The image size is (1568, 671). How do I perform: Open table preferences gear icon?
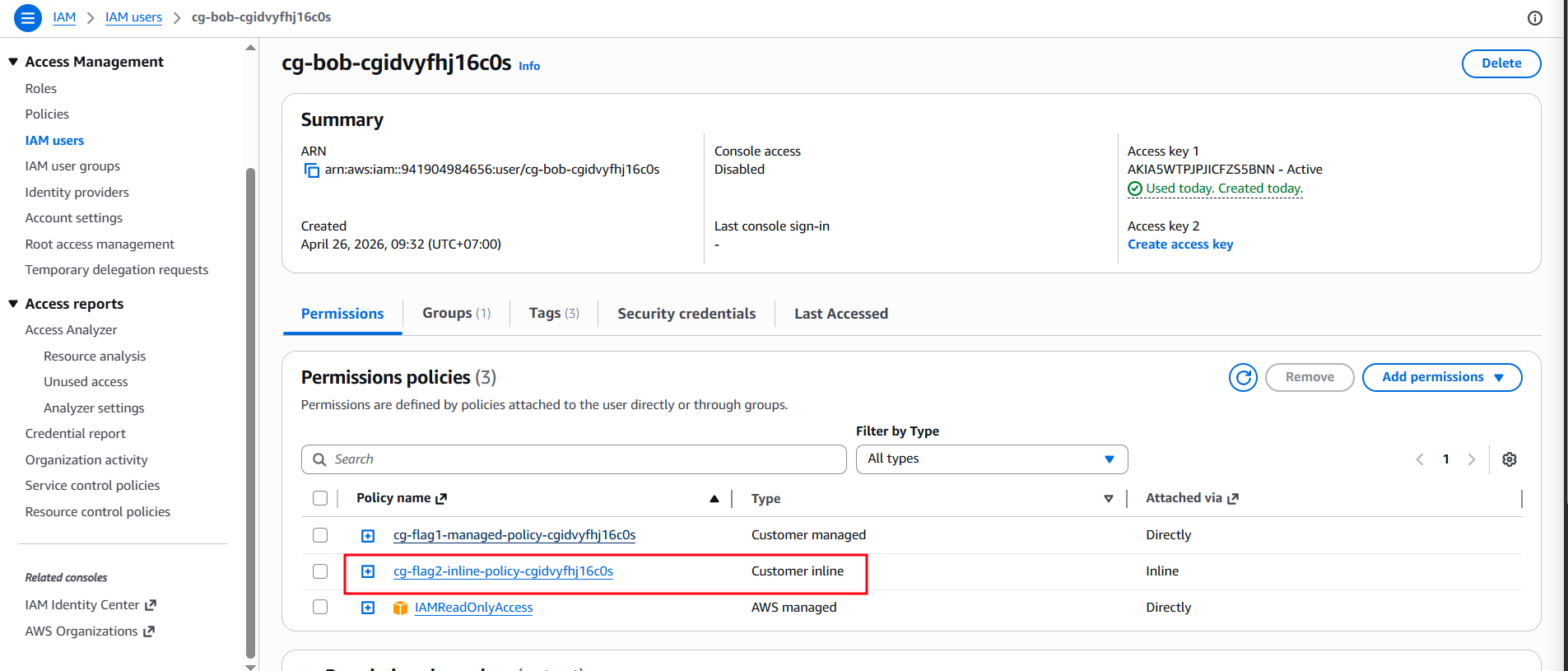[1510, 459]
